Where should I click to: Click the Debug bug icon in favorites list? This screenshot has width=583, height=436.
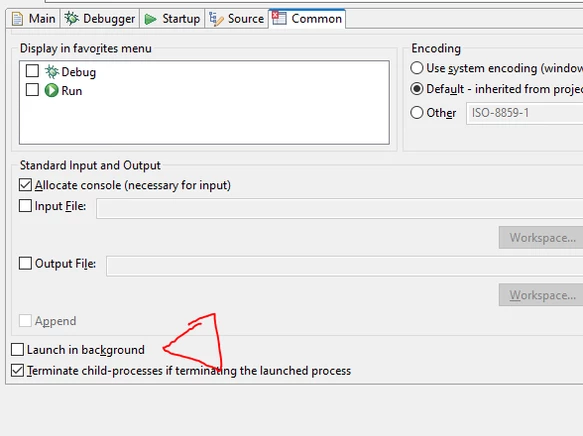[52, 72]
